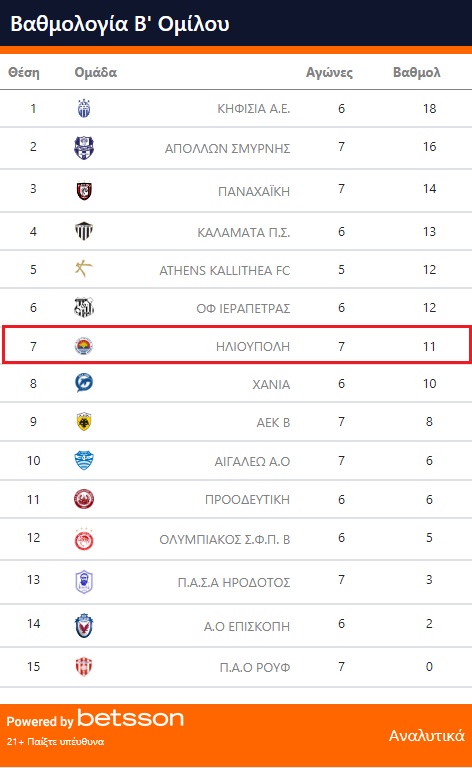Click the ΚΑΛΑΜΑΤΑ Π.Σ. striped shield icon
This screenshot has height=768, width=472.
pyautogui.click(x=84, y=231)
